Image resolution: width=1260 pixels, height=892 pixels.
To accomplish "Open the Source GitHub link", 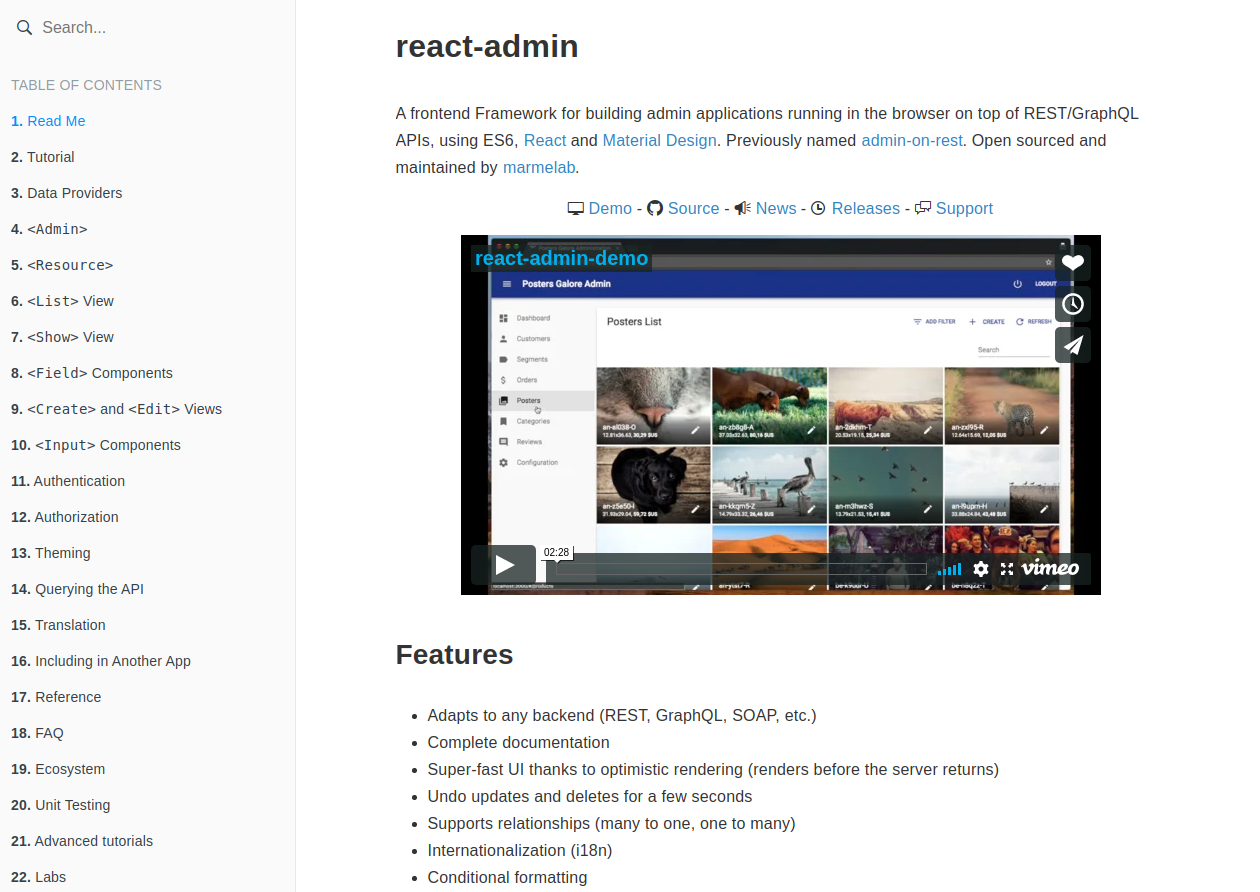I will (694, 208).
